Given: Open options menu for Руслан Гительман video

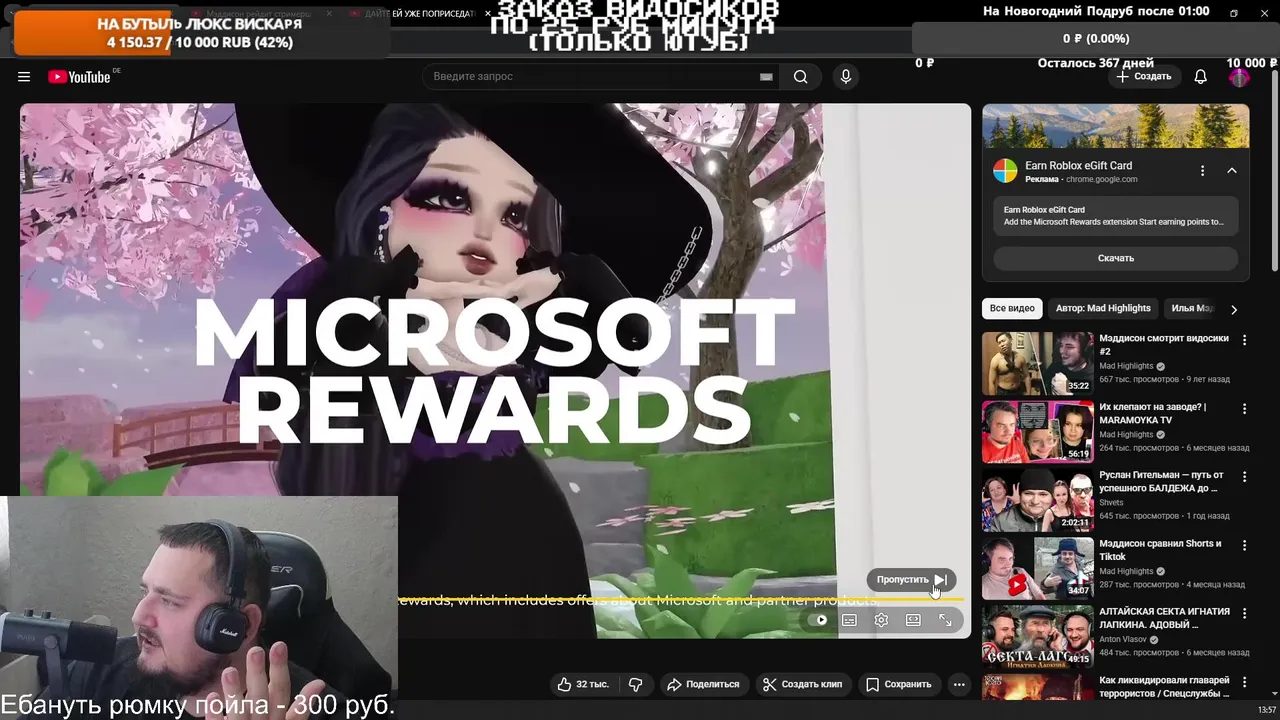Looking at the screenshot, I should pyautogui.click(x=1245, y=477).
